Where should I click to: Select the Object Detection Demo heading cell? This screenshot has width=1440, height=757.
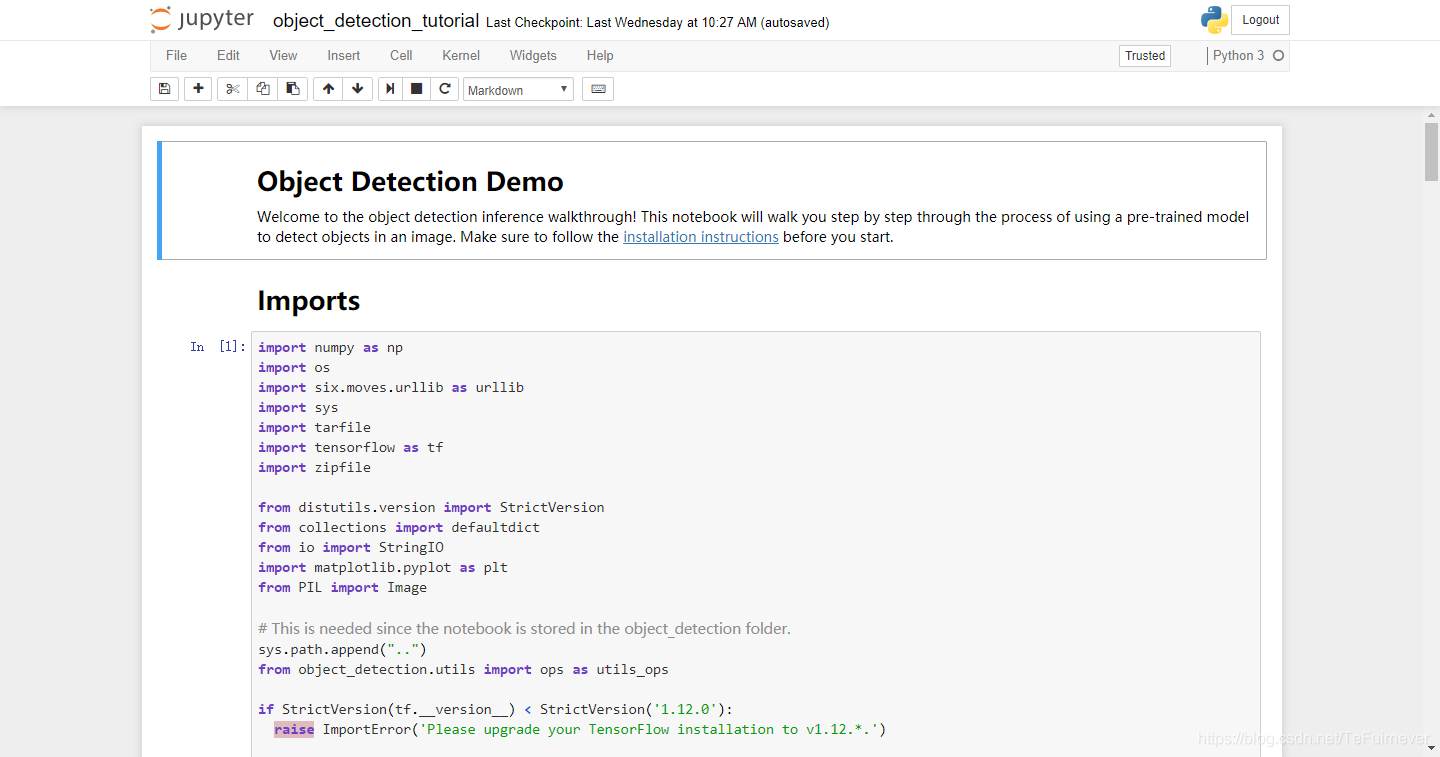click(x=712, y=200)
